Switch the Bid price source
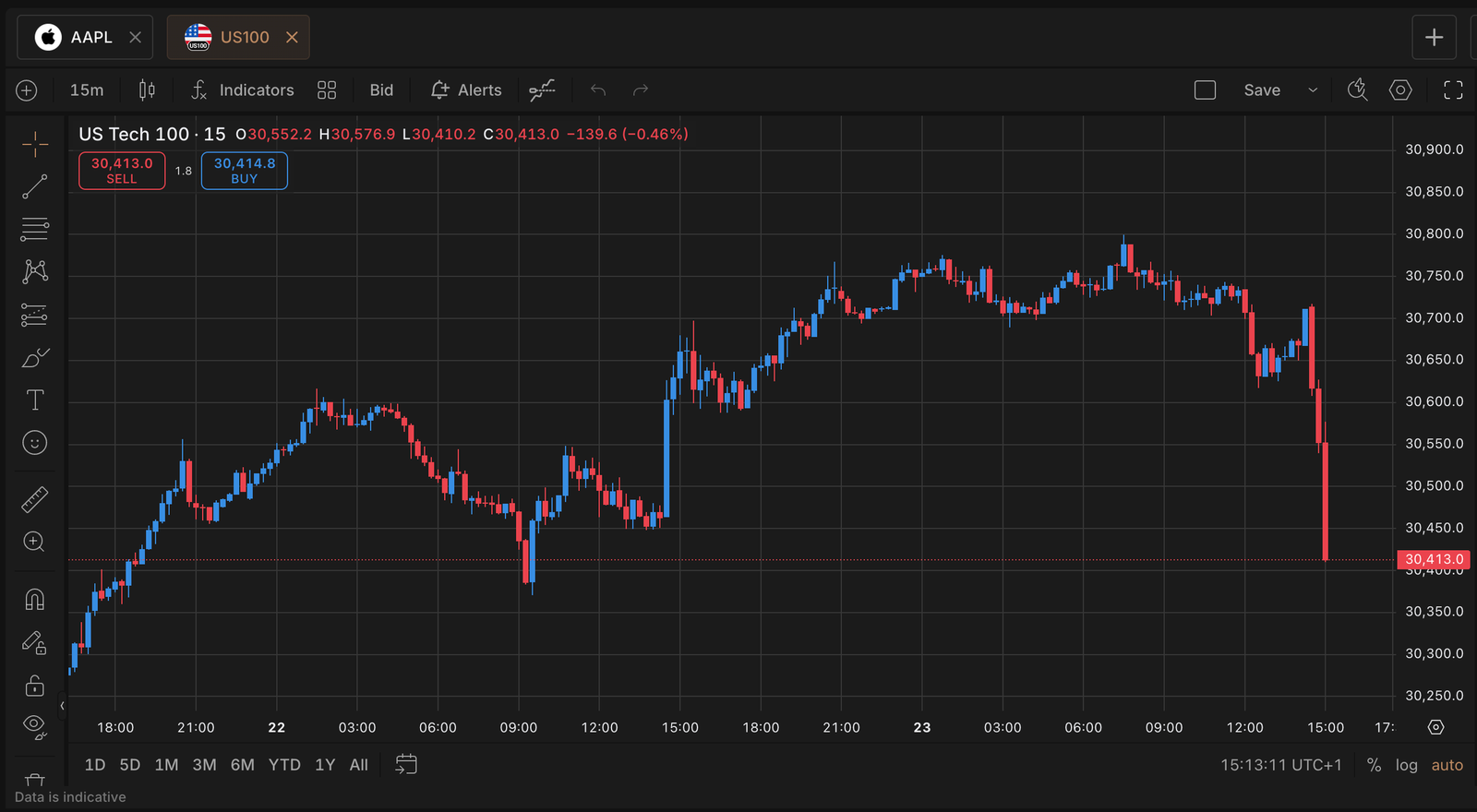Viewport: 1477px width, 812px height. (x=381, y=90)
